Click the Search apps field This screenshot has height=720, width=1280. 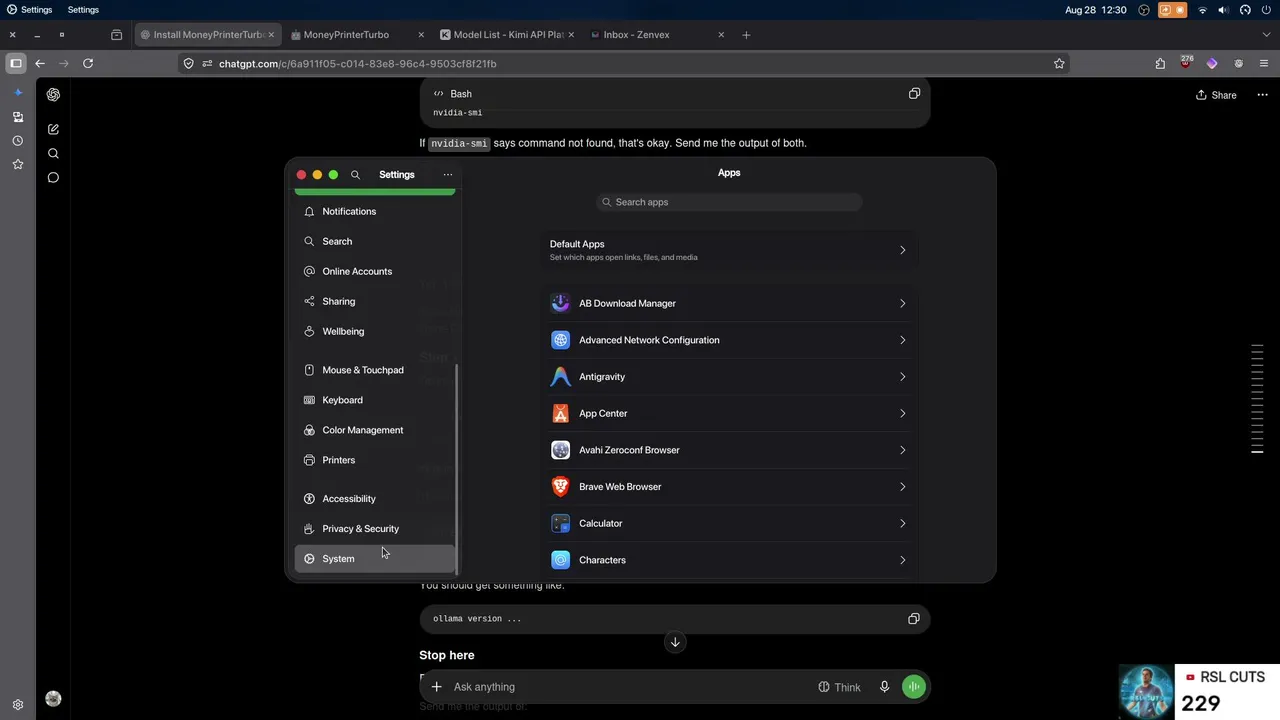tap(729, 202)
